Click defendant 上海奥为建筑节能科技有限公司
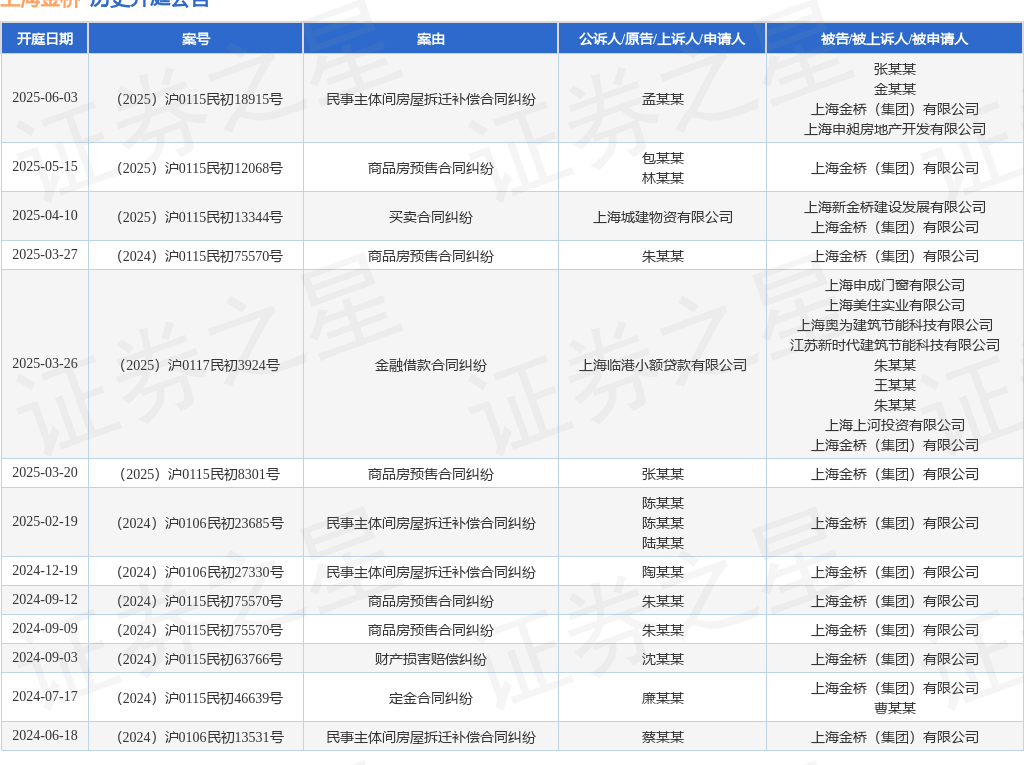The image size is (1024, 765). [x=895, y=325]
